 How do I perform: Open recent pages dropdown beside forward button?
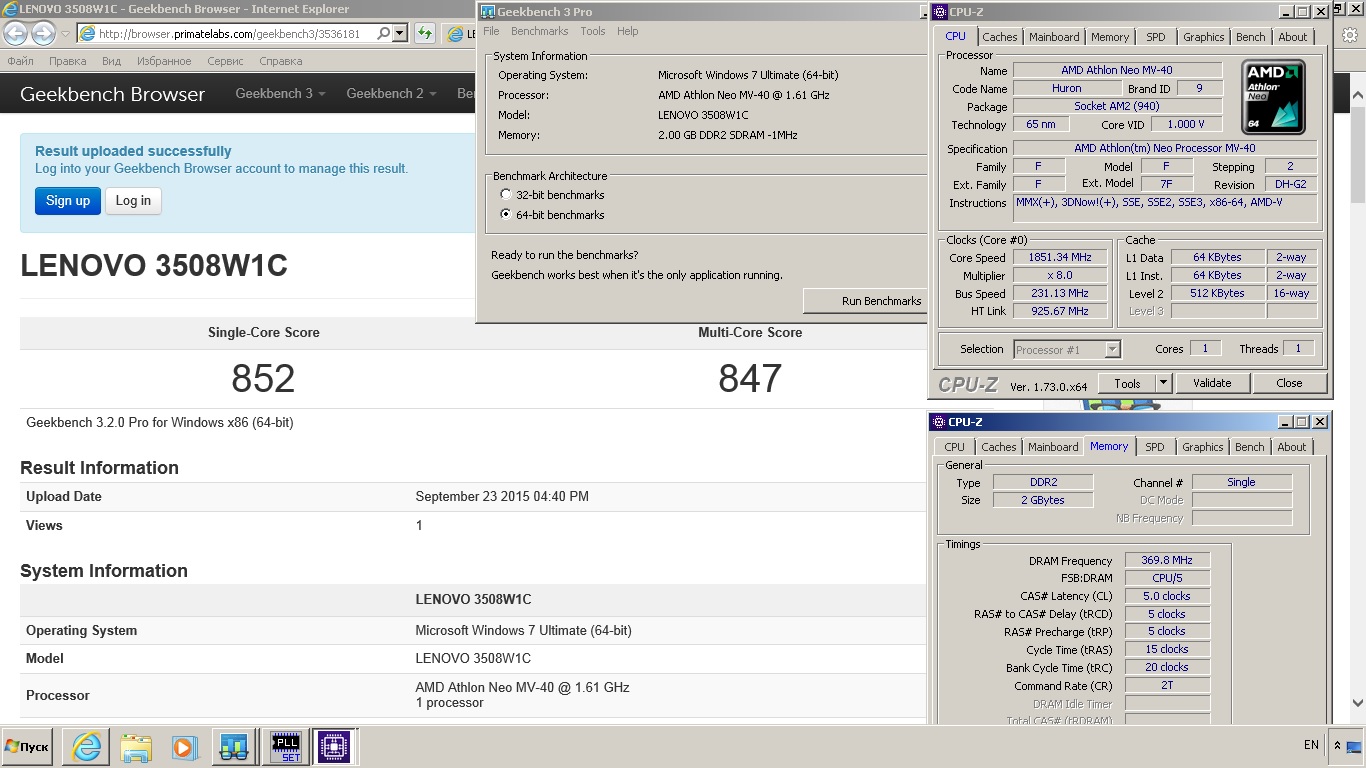click(x=66, y=33)
